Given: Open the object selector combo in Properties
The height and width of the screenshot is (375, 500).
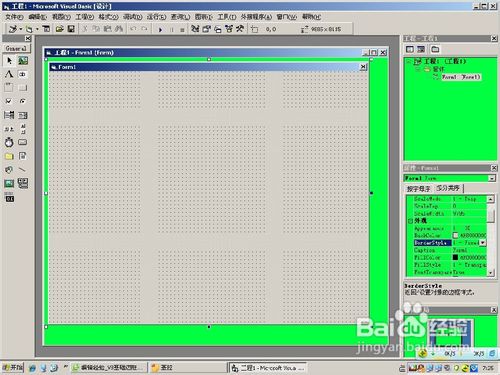Looking at the screenshot, I should click(x=492, y=178).
